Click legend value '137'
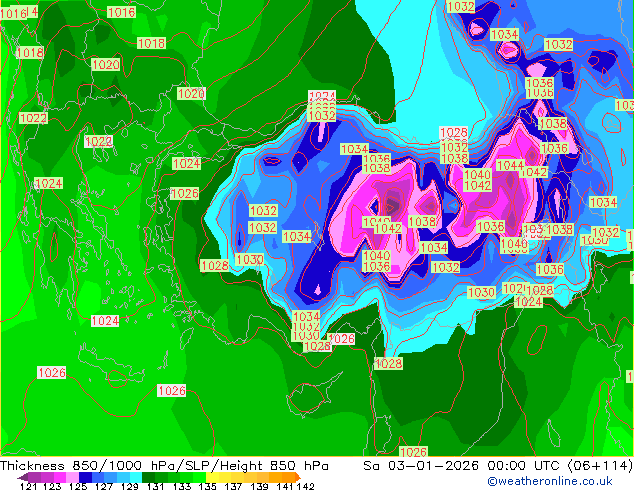 point(233,486)
